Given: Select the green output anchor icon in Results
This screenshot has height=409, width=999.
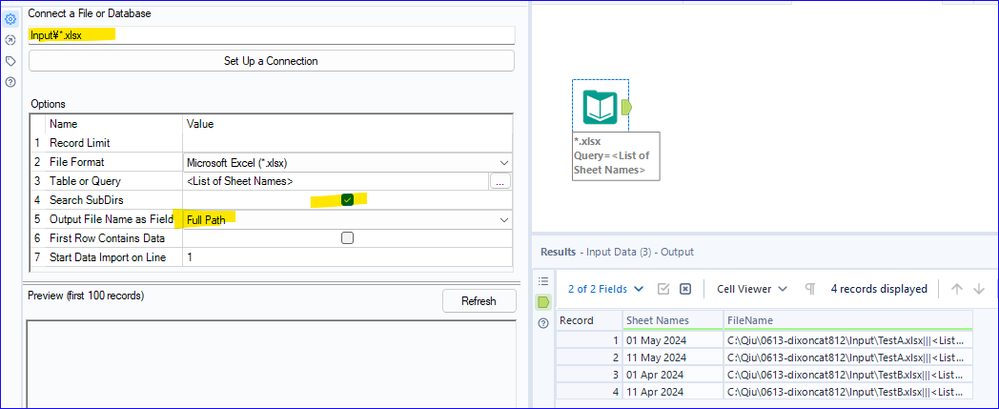Looking at the screenshot, I should point(543,301).
